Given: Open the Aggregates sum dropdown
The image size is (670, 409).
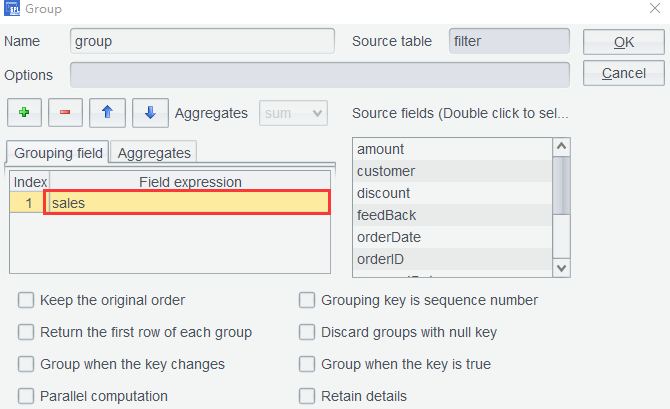Looking at the screenshot, I should [x=293, y=113].
